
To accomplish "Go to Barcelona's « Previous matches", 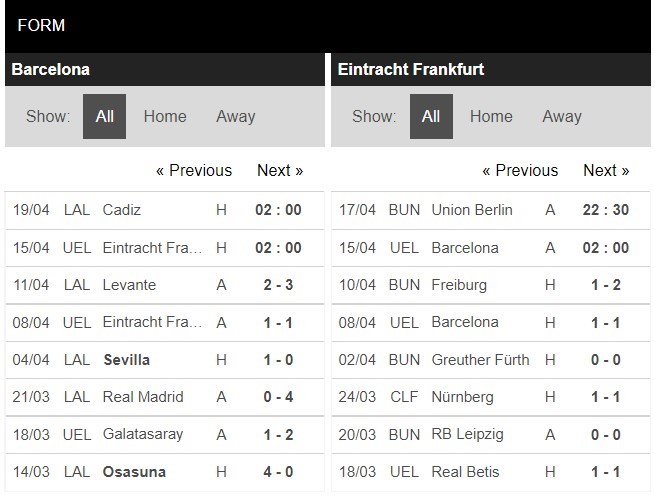I will (x=194, y=170).
